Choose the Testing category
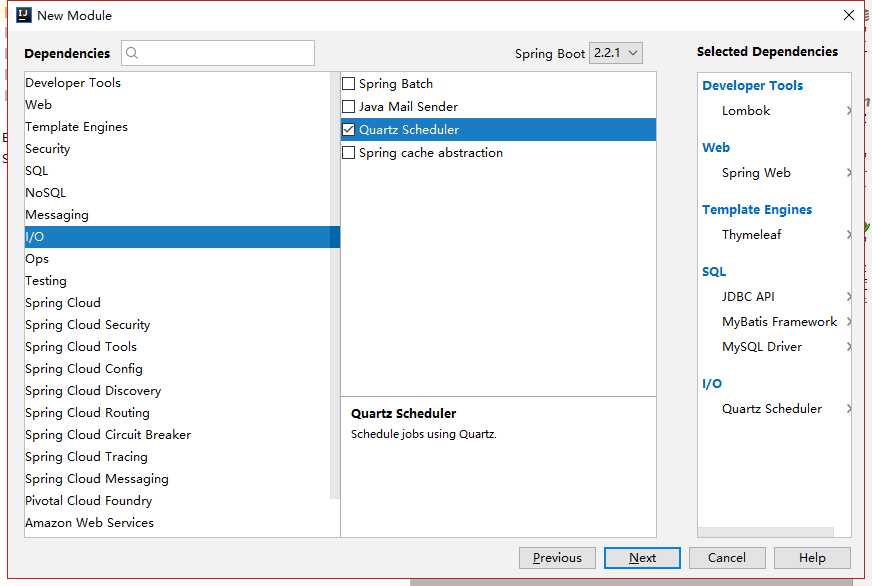The height and width of the screenshot is (586, 872). click(x=177, y=281)
